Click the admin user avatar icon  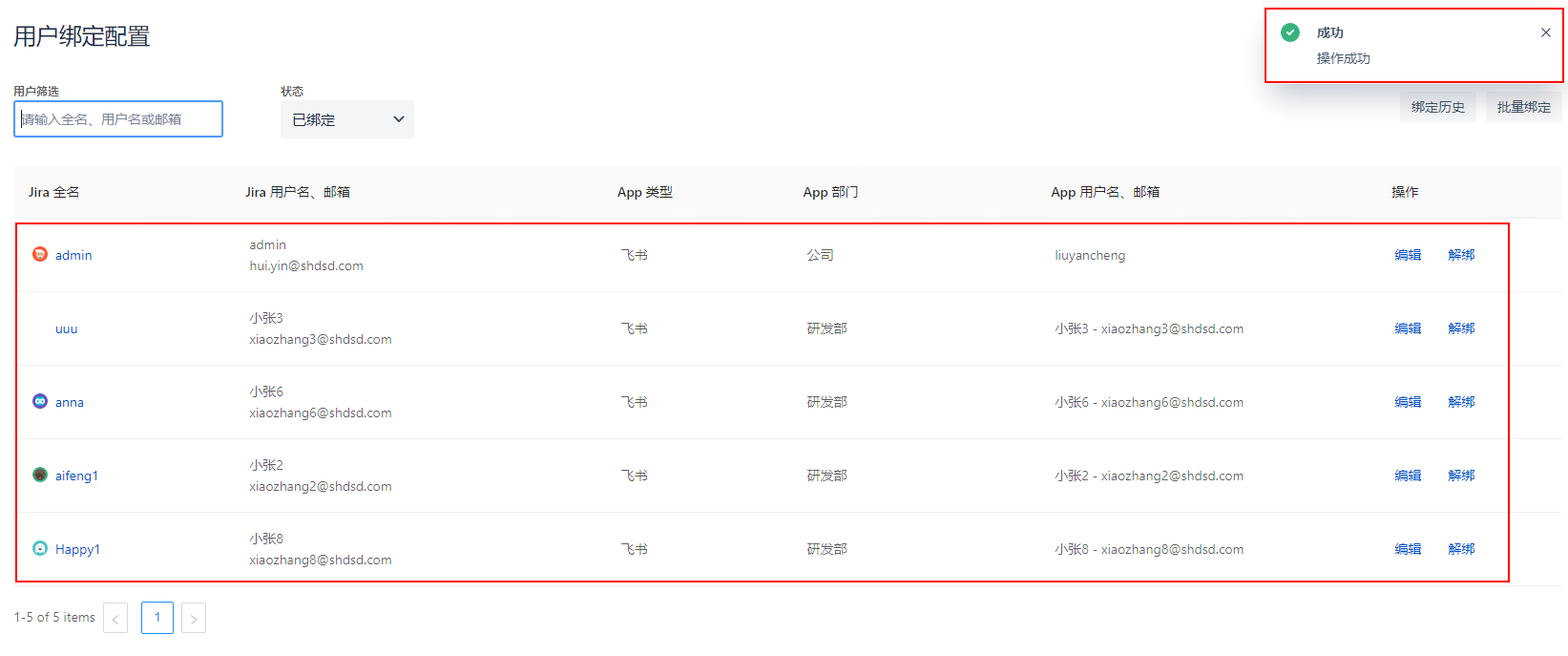coord(40,254)
